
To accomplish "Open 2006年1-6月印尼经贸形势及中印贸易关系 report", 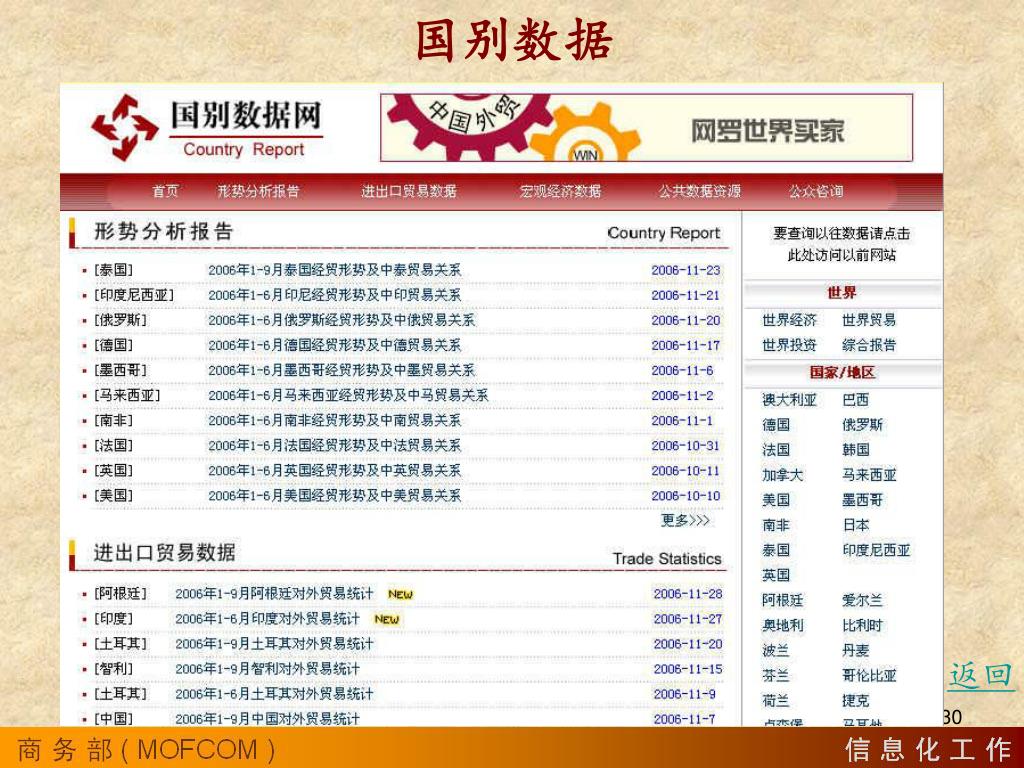I will [x=334, y=295].
